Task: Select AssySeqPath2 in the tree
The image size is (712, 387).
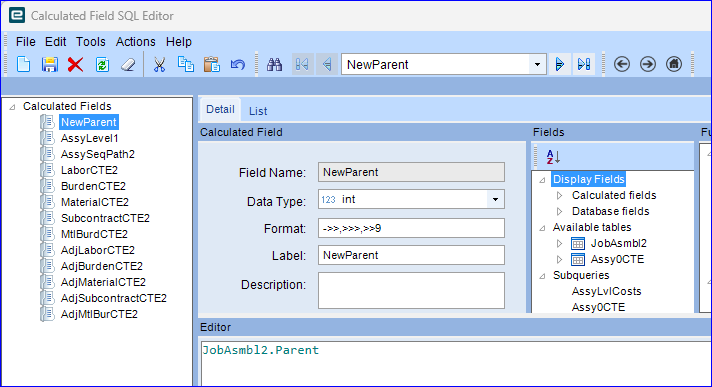Action: (98, 154)
